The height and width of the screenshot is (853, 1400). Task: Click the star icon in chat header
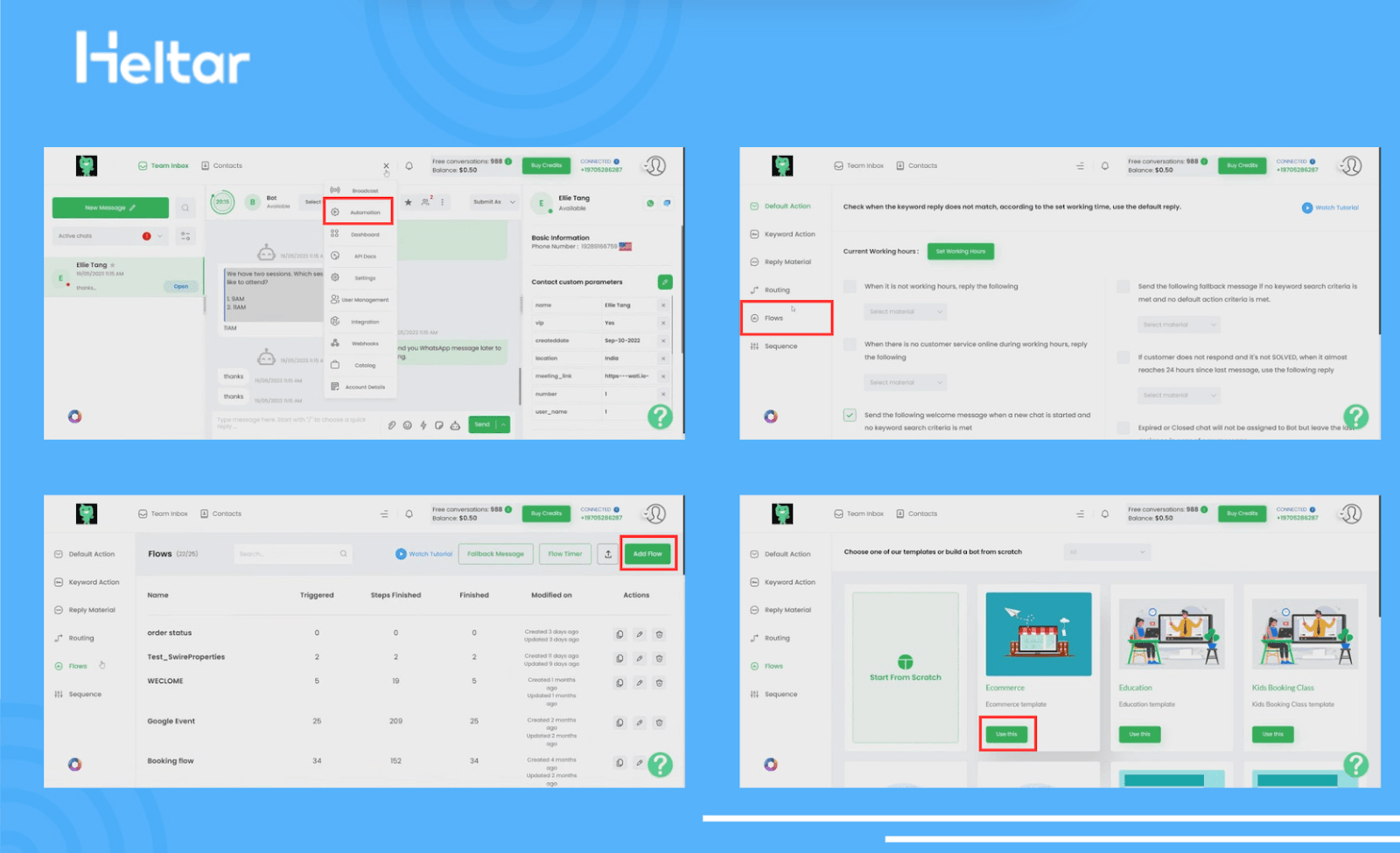pos(408,202)
